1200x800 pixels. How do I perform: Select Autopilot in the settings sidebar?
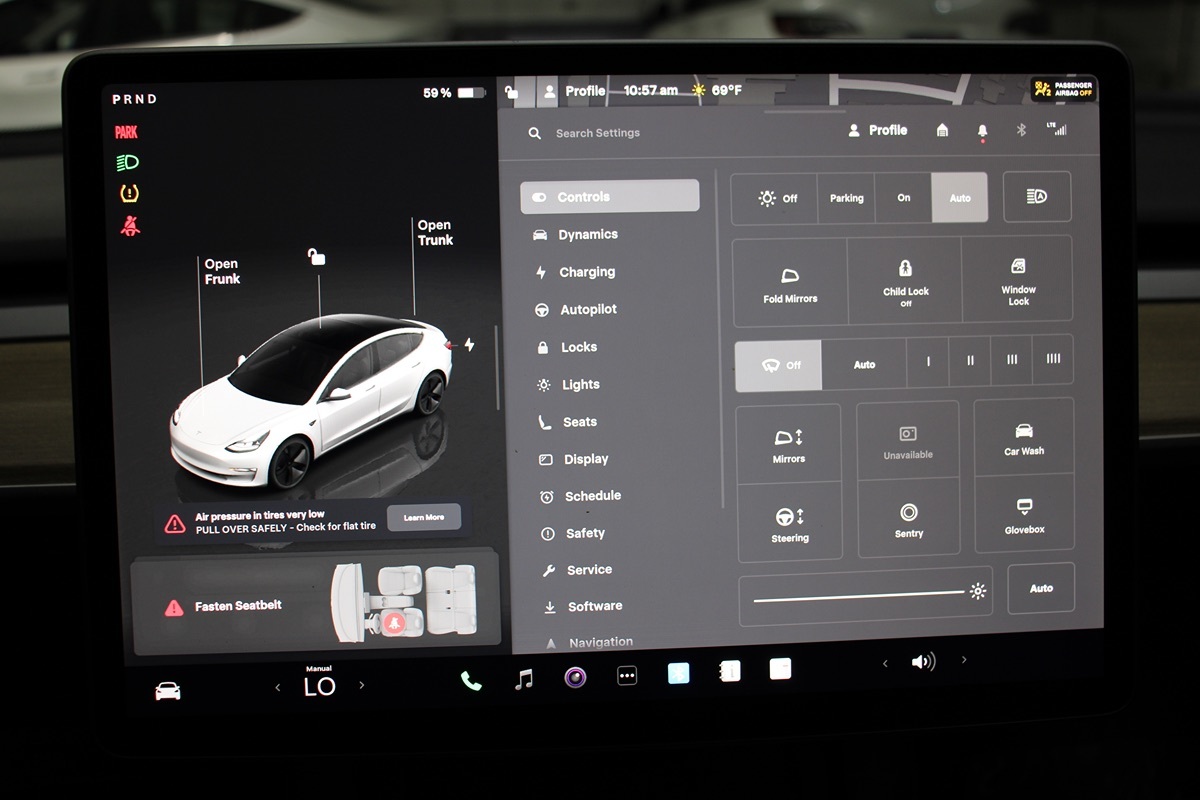point(588,310)
